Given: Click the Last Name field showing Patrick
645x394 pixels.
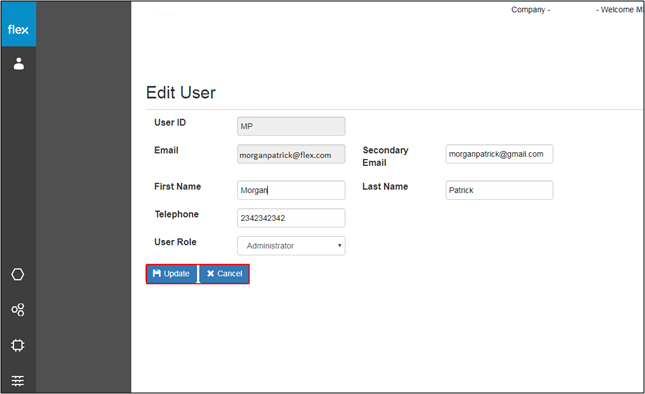Looking at the screenshot, I should click(x=499, y=190).
